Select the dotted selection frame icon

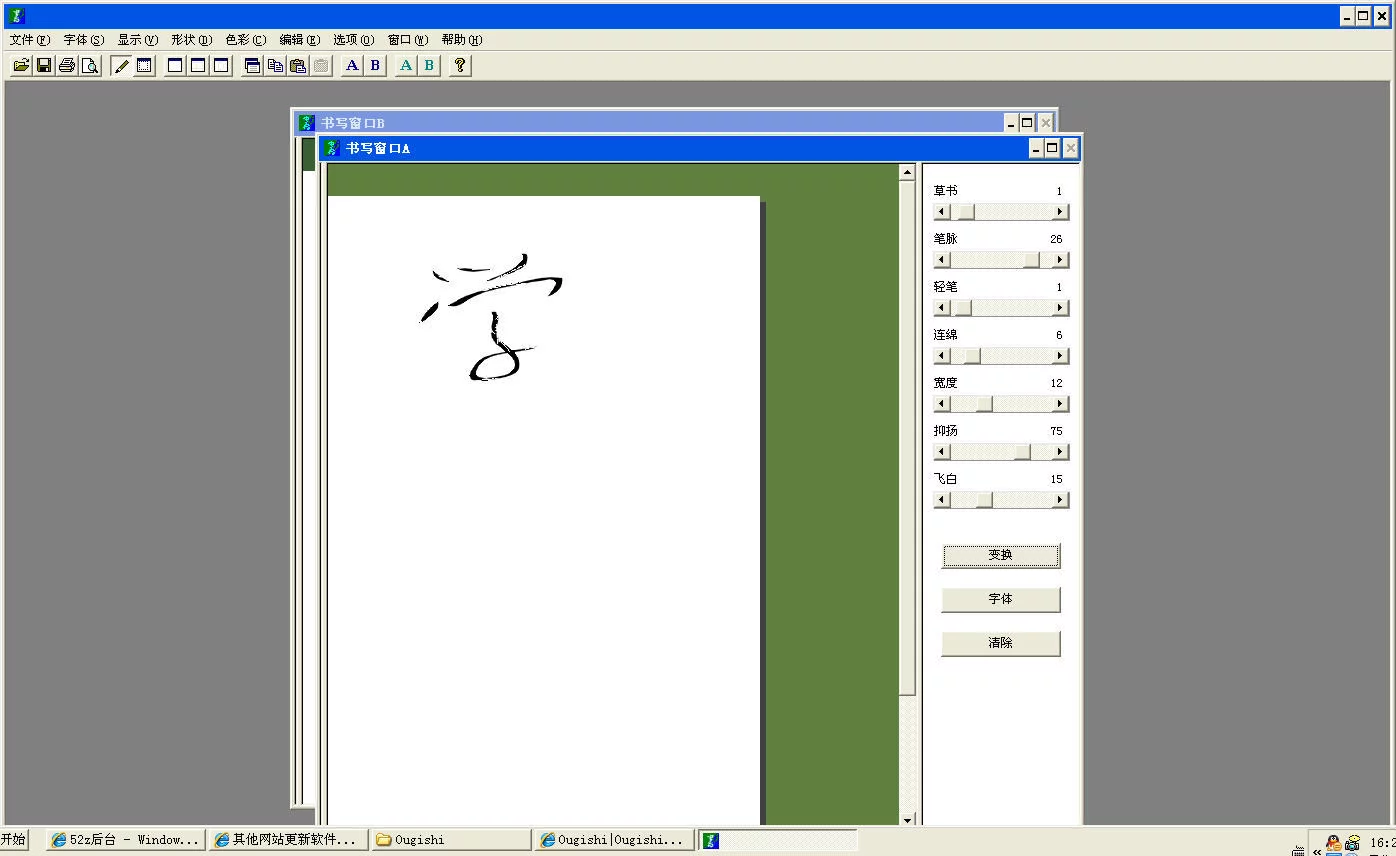coord(144,65)
